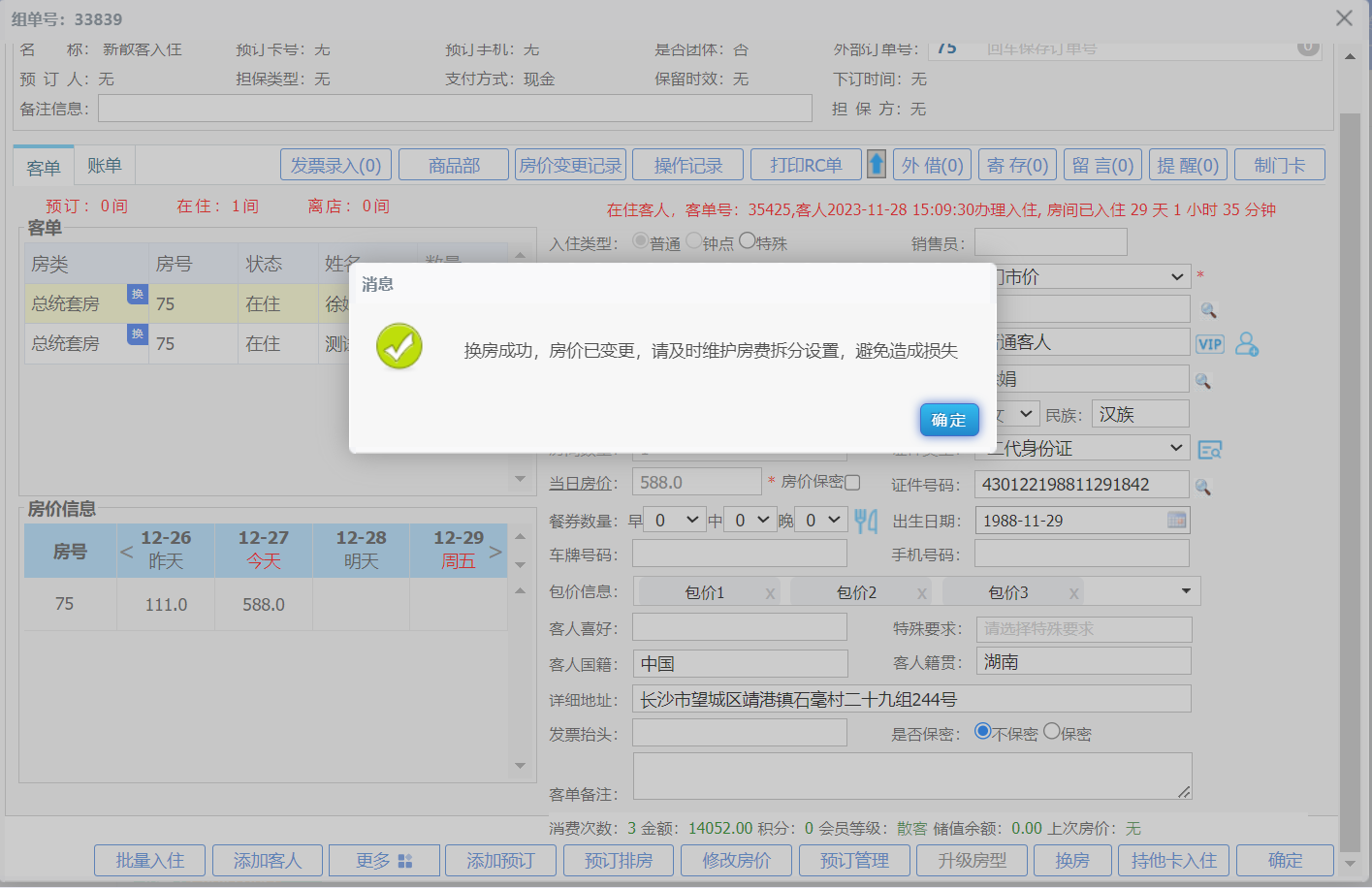The height and width of the screenshot is (888, 1372).
Task: Switch to the 账单 tab
Action: click(x=105, y=166)
